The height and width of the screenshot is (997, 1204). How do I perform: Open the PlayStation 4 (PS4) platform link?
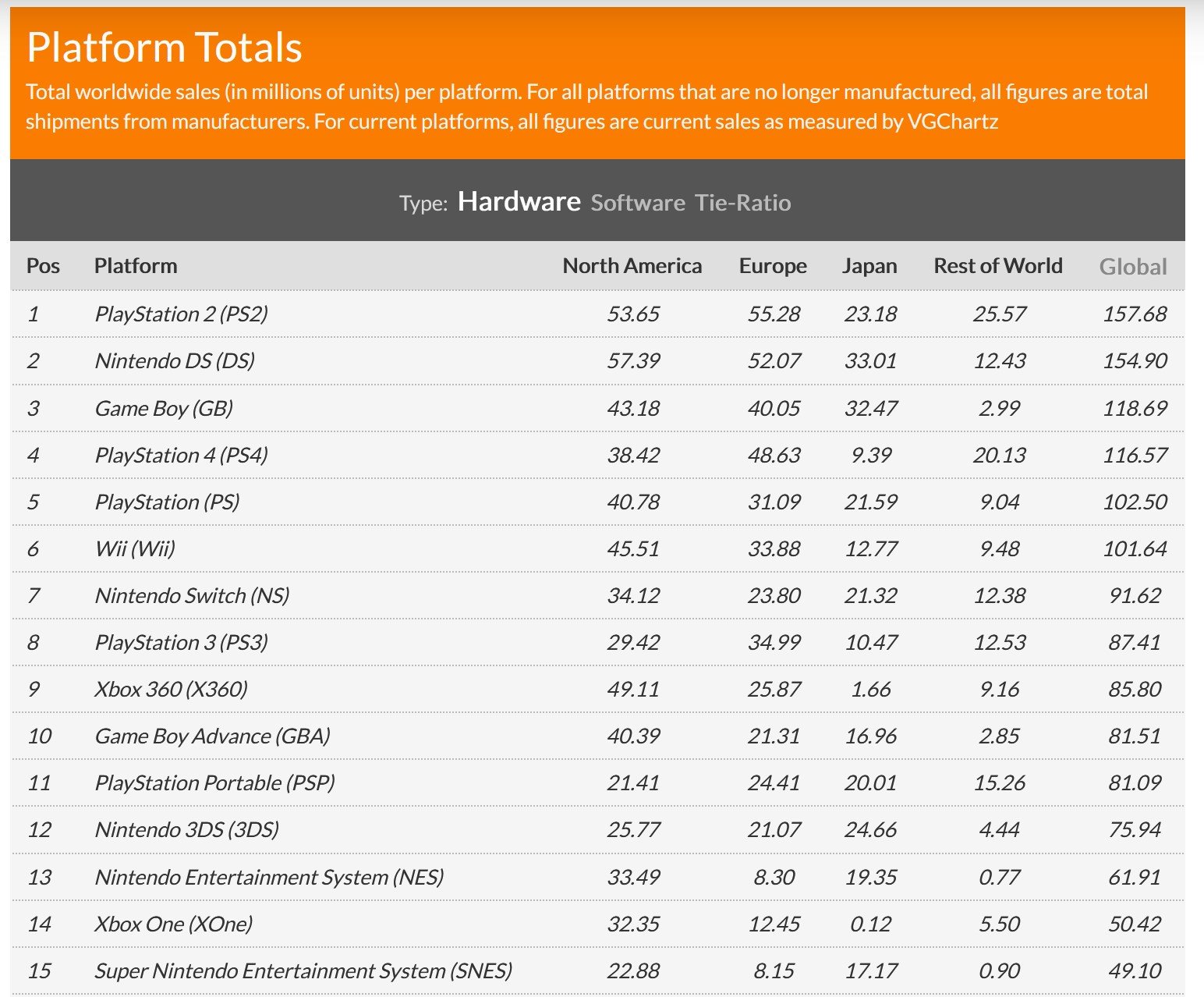(x=181, y=455)
